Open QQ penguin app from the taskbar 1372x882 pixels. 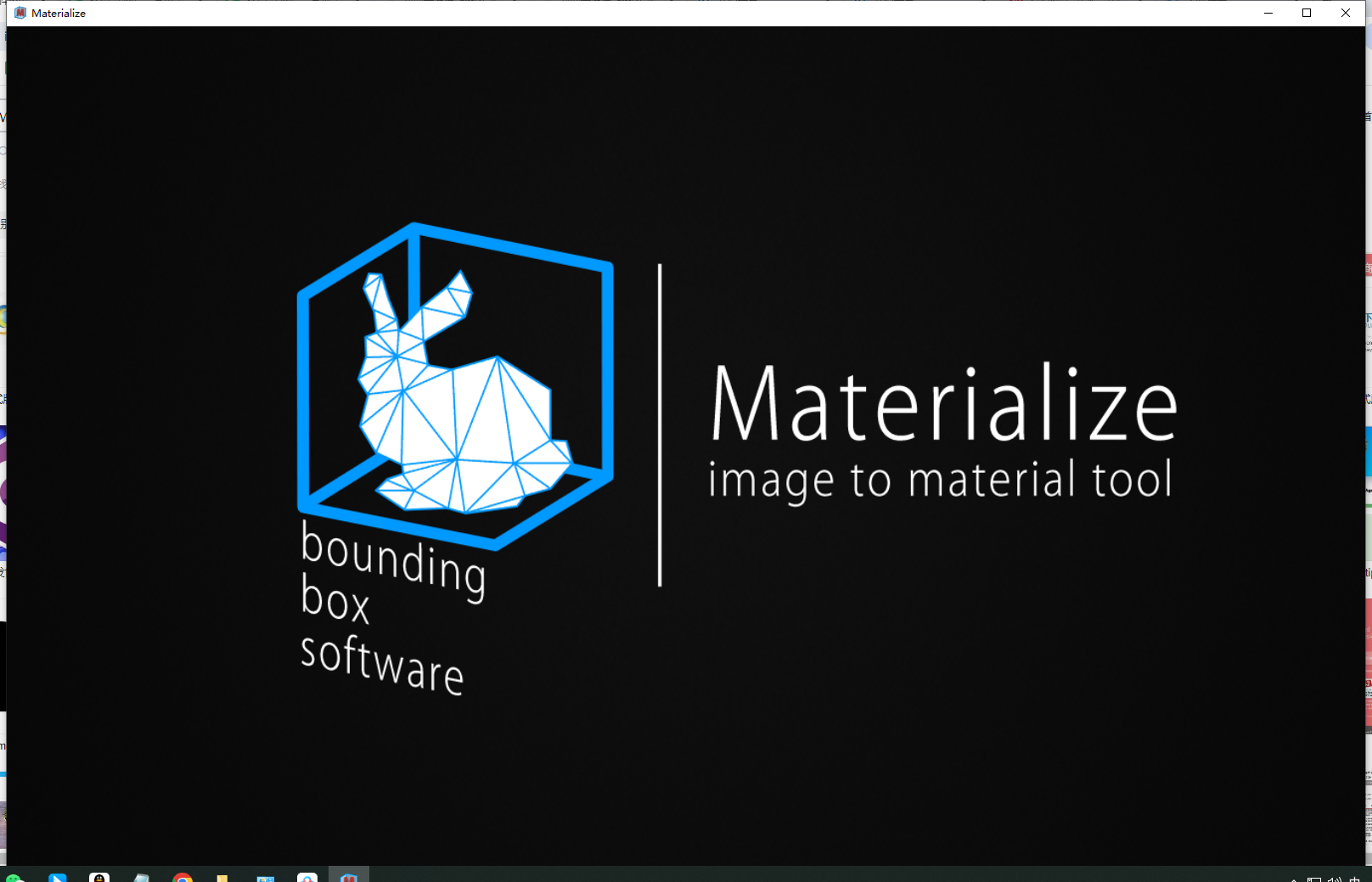tap(99, 877)
